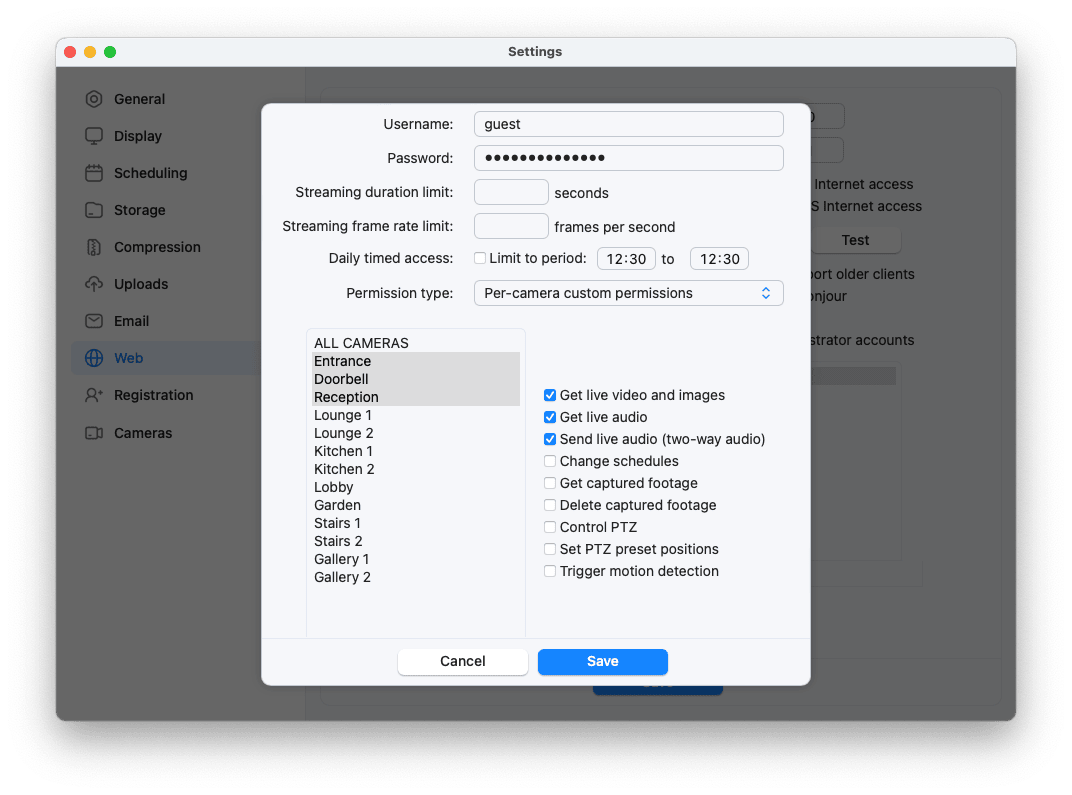
Task: Save the guest account permissions
Action: pos(602,661)
